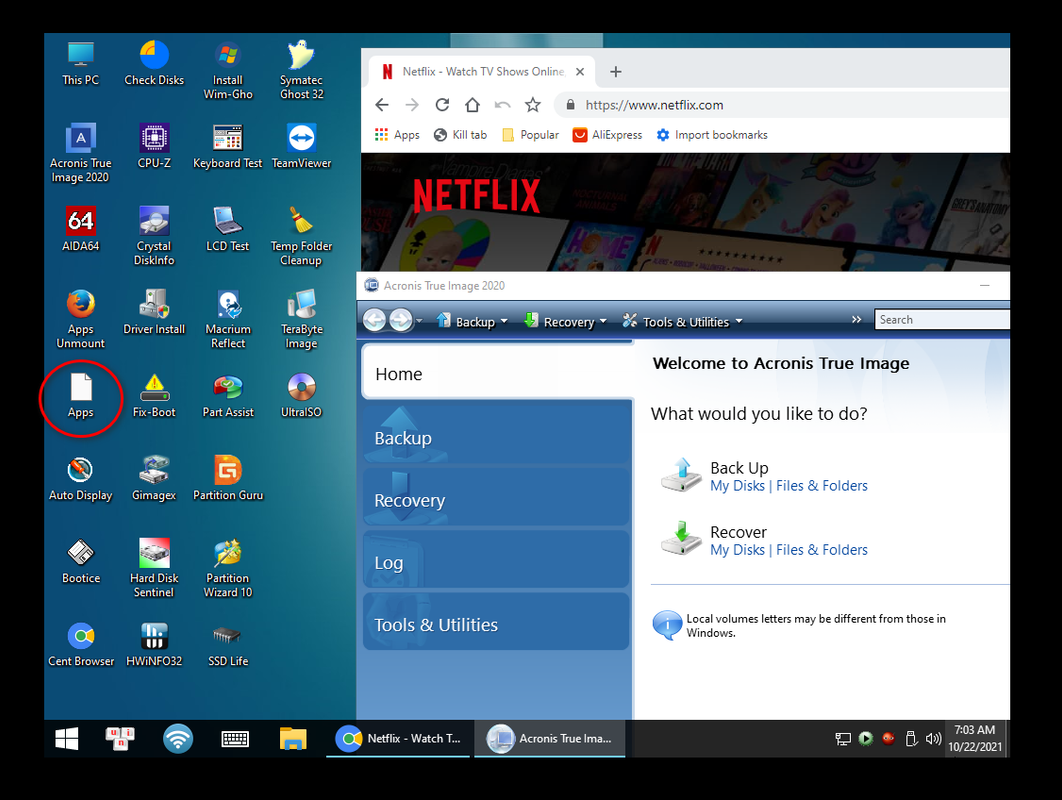
Task: Launch CPU-Z from the desktop
Action: point(154,146)
